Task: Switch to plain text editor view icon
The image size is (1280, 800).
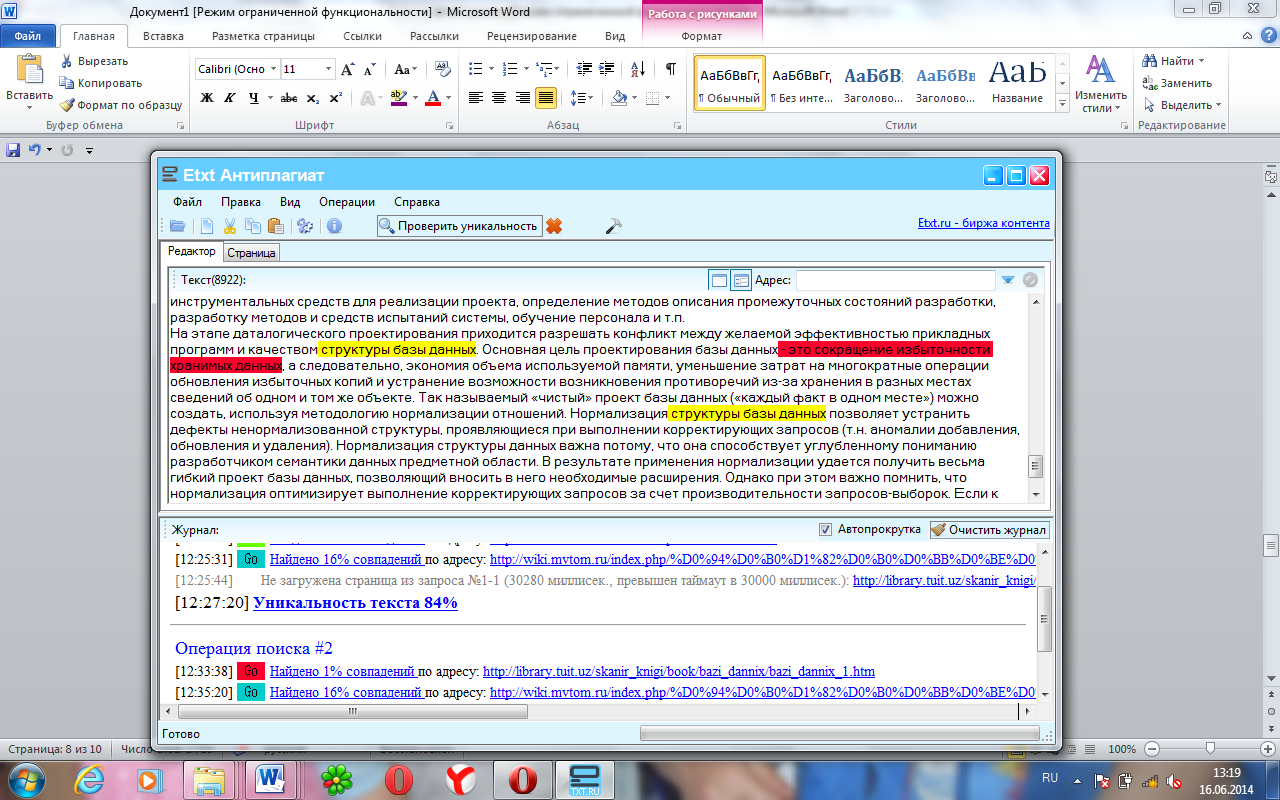Action: point(718,280)
